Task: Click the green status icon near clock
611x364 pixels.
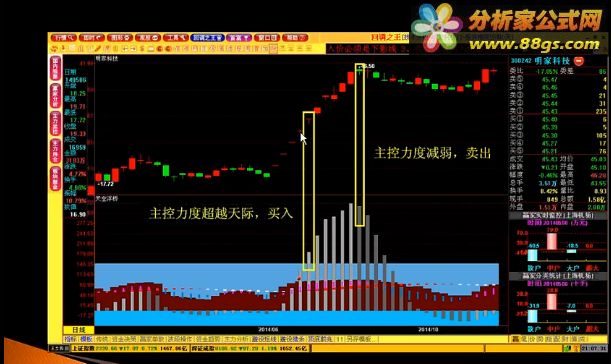Action: click(568, 348)
